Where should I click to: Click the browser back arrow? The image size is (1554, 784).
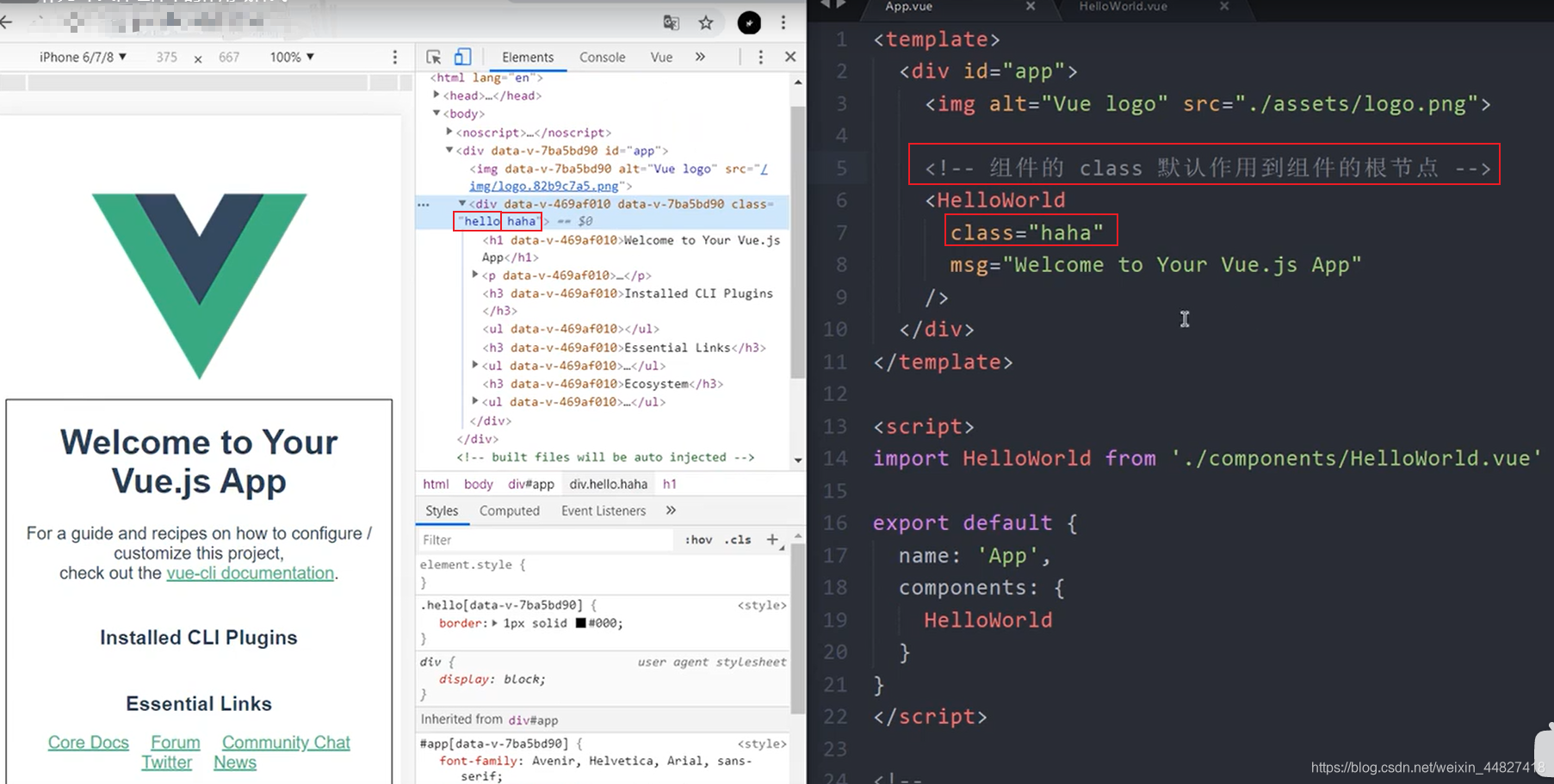point(6,22)
